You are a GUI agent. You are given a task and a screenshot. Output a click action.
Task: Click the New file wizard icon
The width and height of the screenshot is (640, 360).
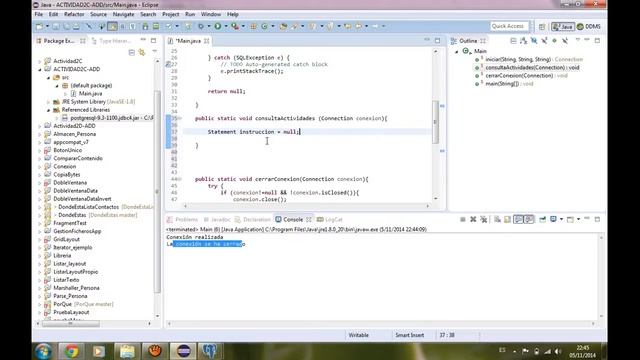[40, 26]
